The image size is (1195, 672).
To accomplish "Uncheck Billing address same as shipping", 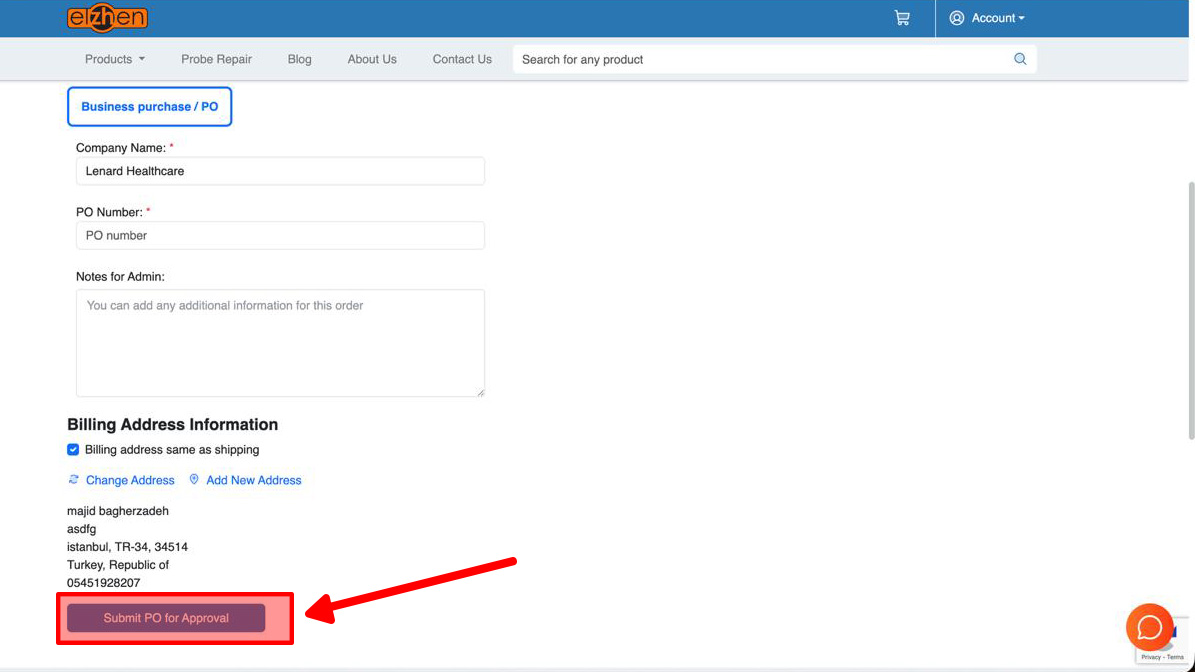I will click(x=73, y=449).
